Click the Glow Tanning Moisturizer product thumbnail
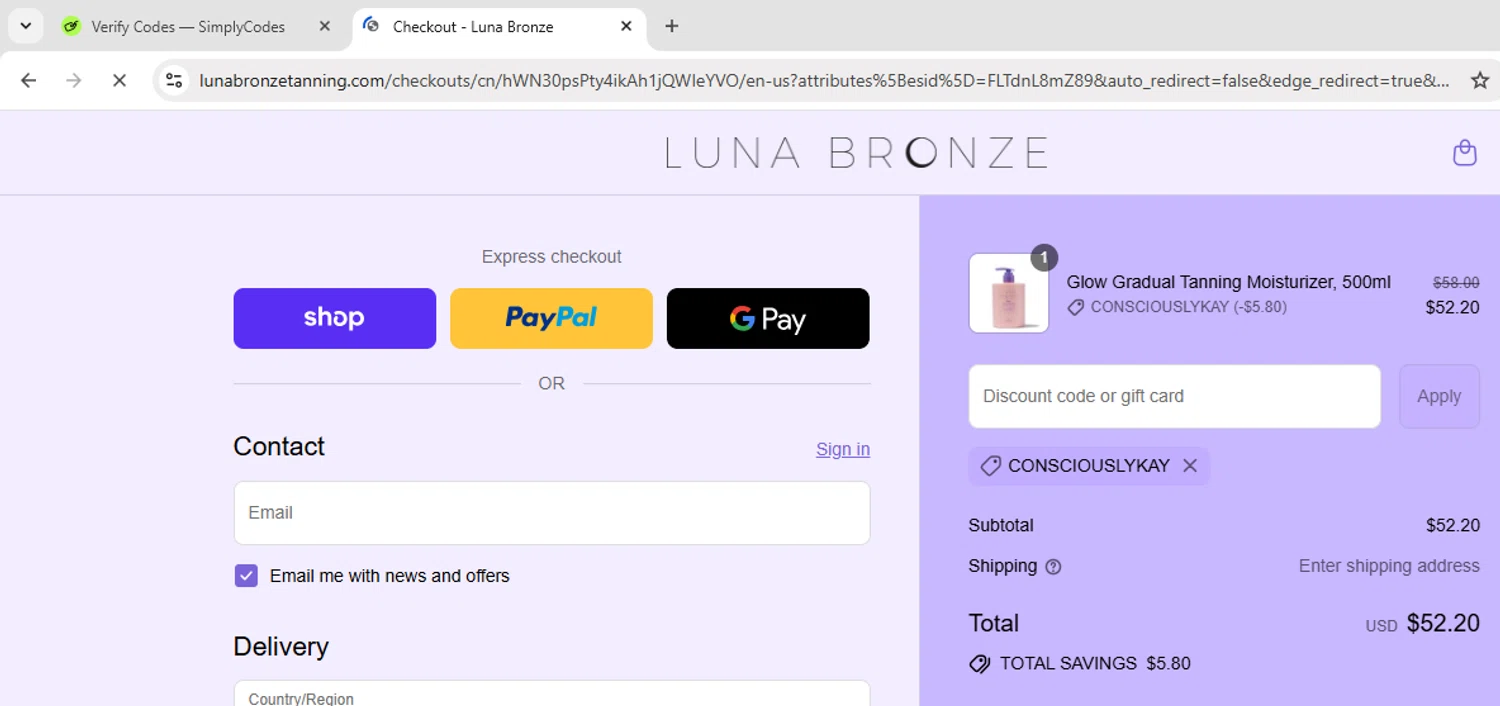This screenshot has width=1500, height=706. click(1009, 293)
